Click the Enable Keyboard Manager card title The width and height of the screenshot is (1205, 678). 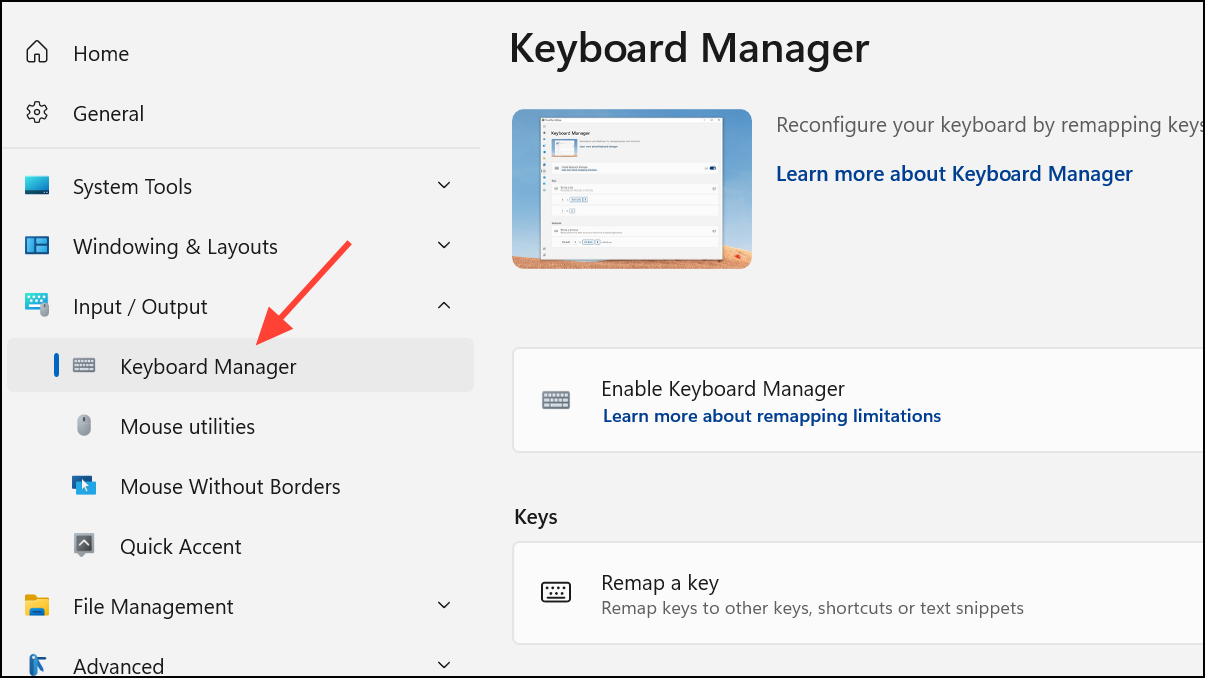click(x=723, y=389)
